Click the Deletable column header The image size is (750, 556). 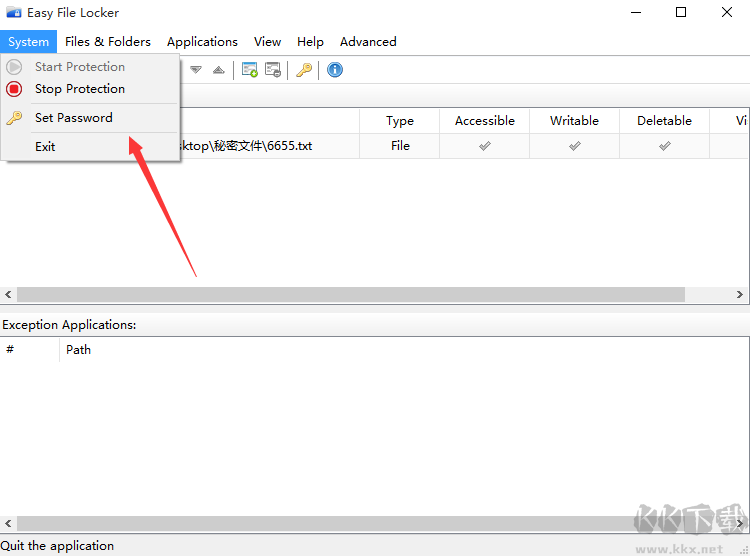664,121
